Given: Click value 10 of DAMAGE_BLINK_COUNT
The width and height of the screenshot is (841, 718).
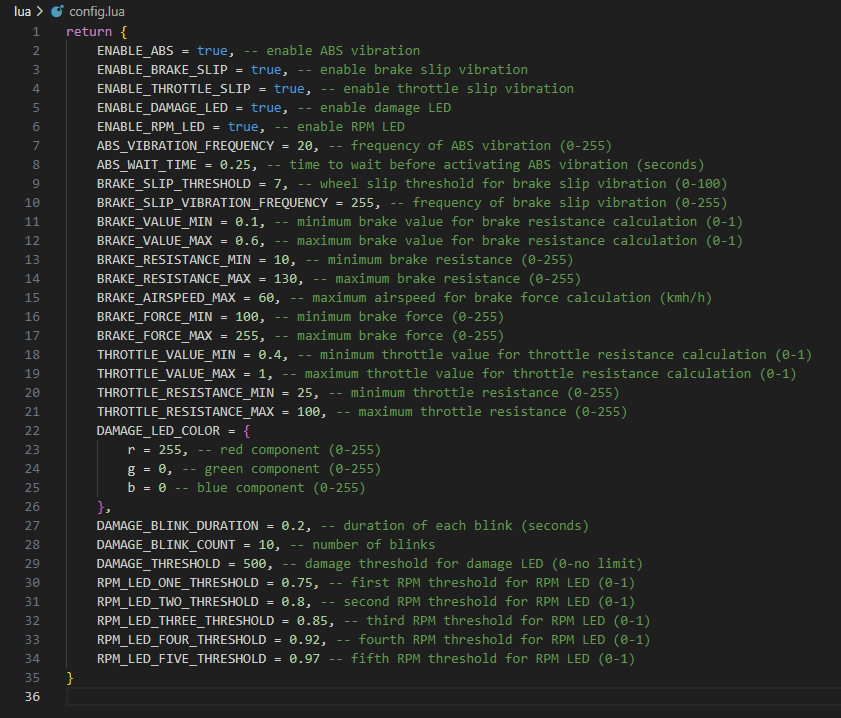Looking at the screenshot, I should tap(266, 545).
